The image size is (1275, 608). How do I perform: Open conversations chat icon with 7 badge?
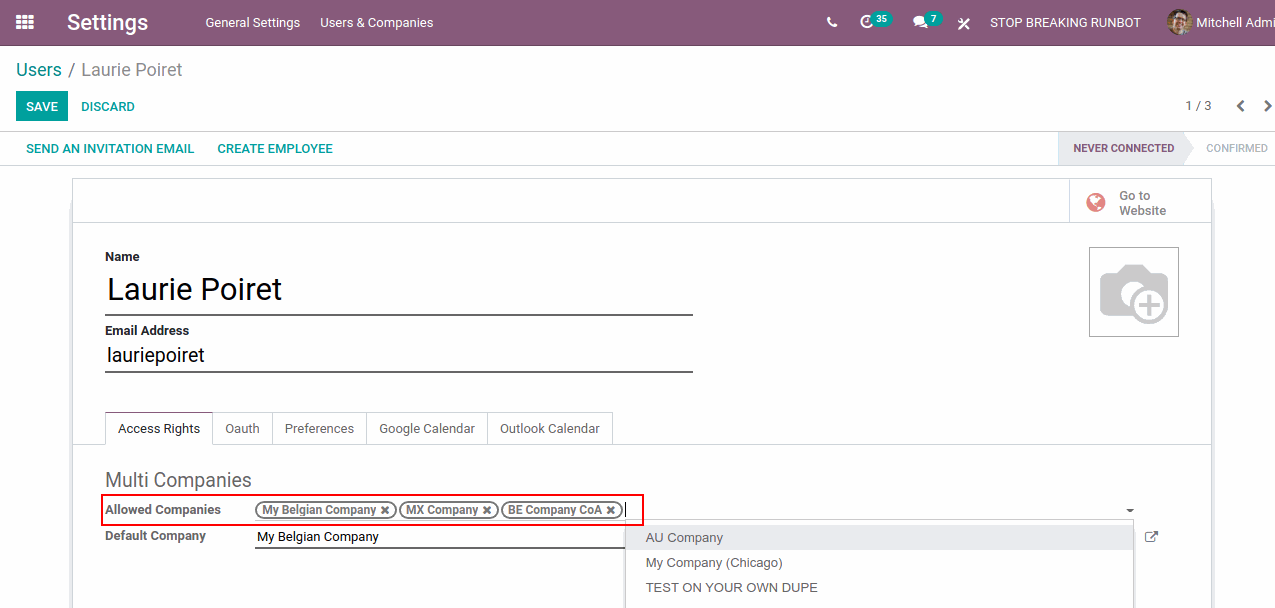point(920,22)
